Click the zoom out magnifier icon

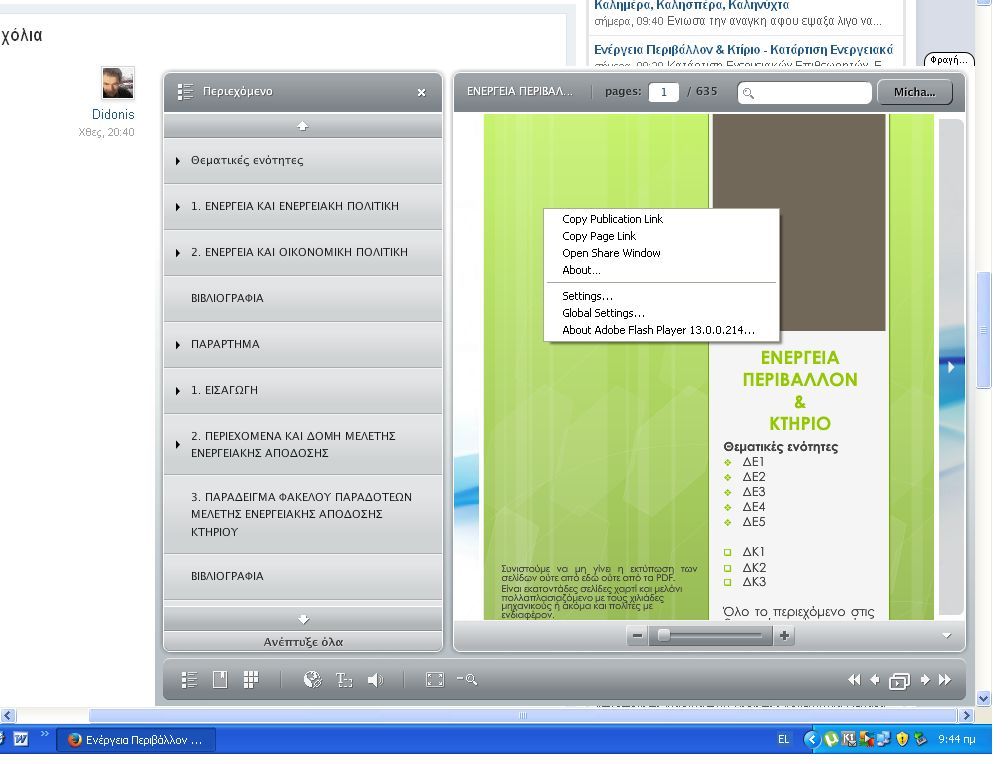[x=467, y=680]
